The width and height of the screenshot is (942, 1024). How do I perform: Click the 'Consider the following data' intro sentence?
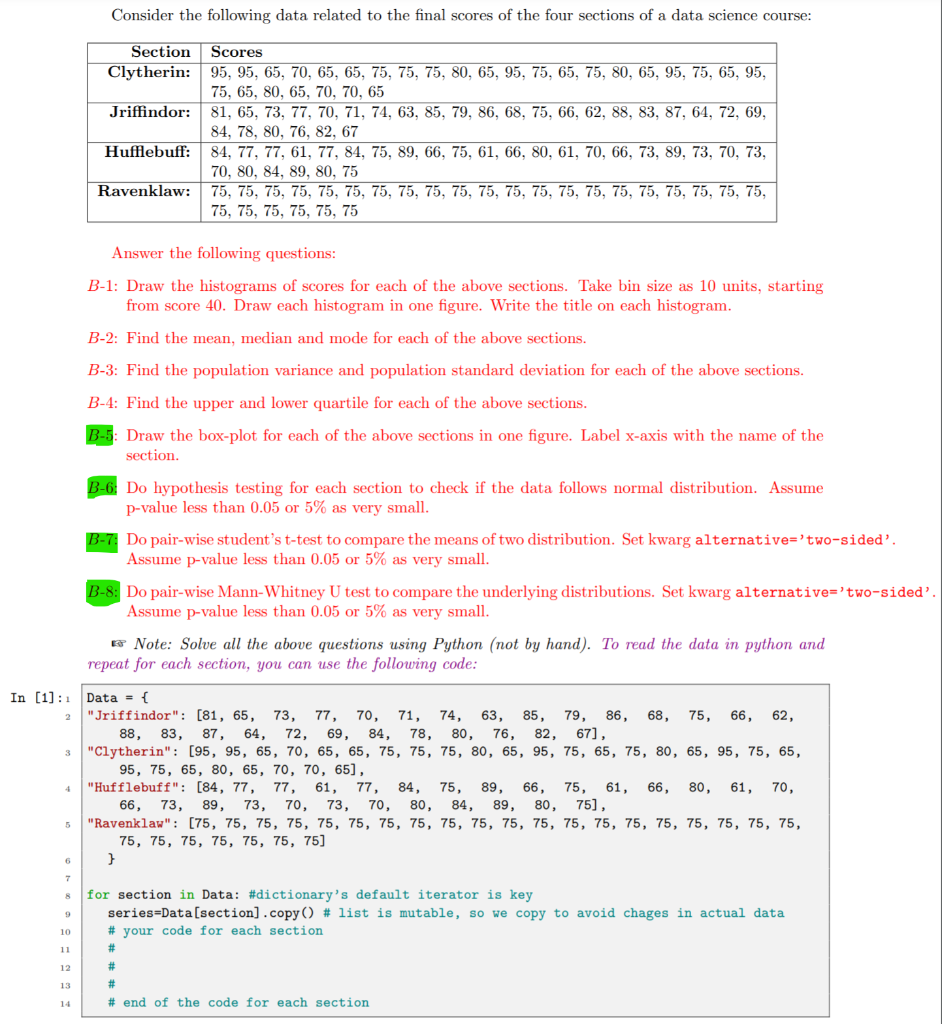(x=461, y=16)
